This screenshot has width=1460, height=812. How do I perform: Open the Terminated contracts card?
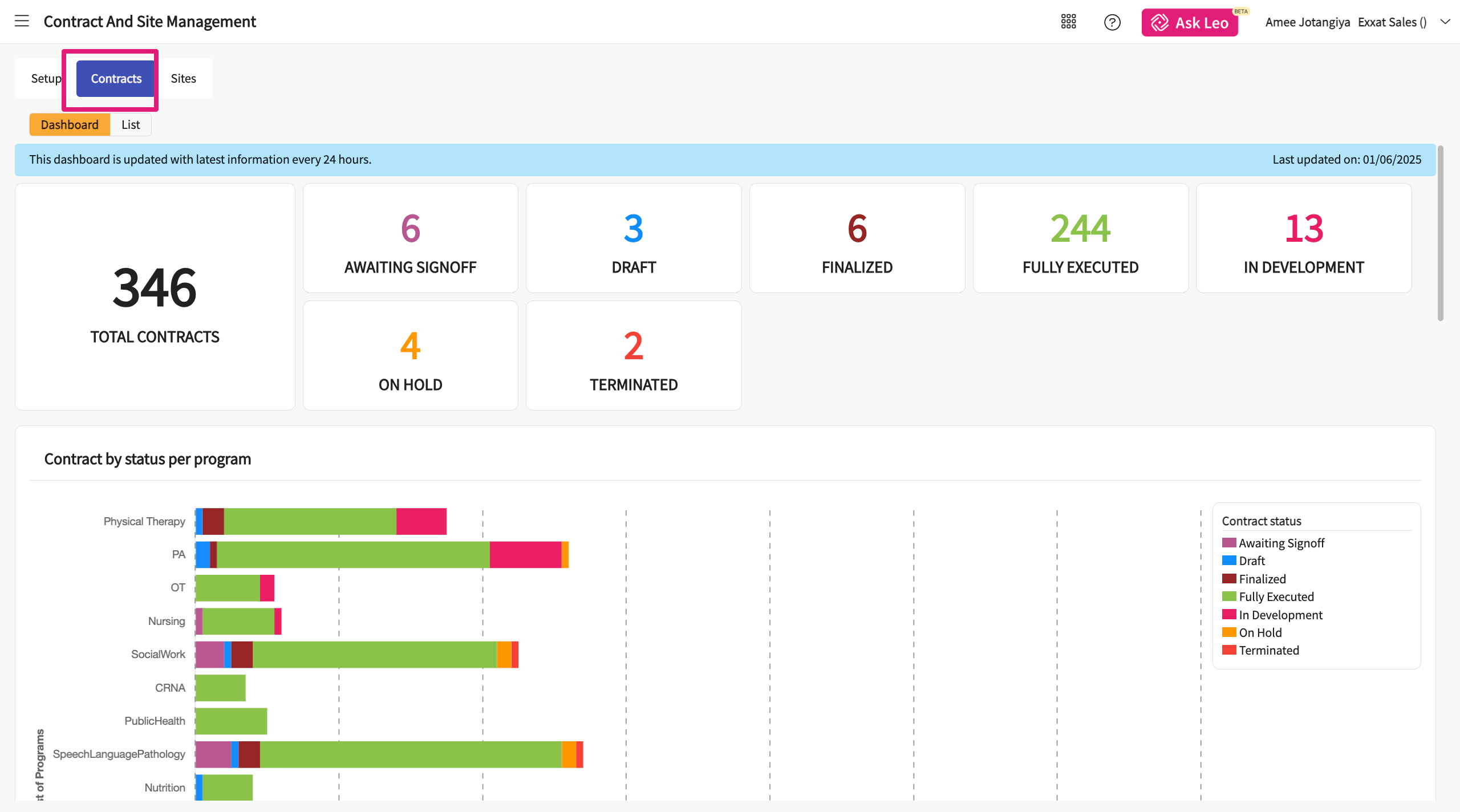[x=633, y=356]
